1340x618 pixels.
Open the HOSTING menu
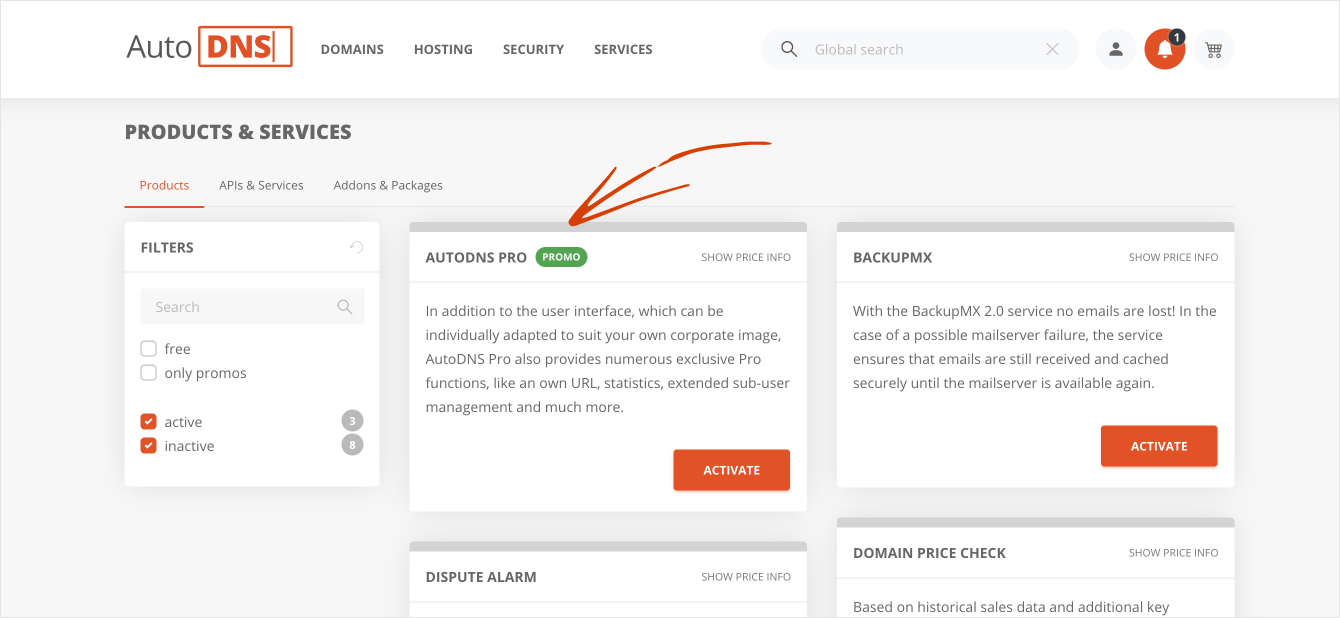(443, 49)
